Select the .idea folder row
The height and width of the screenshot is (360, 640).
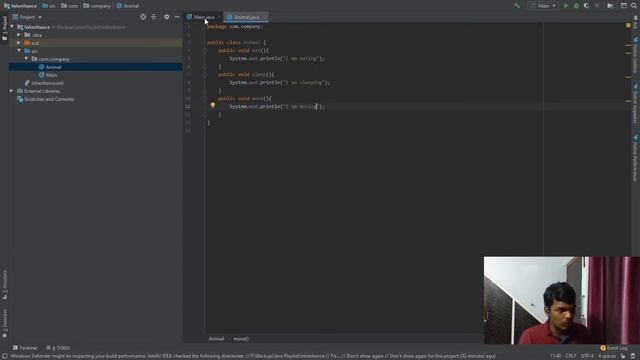(96, 35)
